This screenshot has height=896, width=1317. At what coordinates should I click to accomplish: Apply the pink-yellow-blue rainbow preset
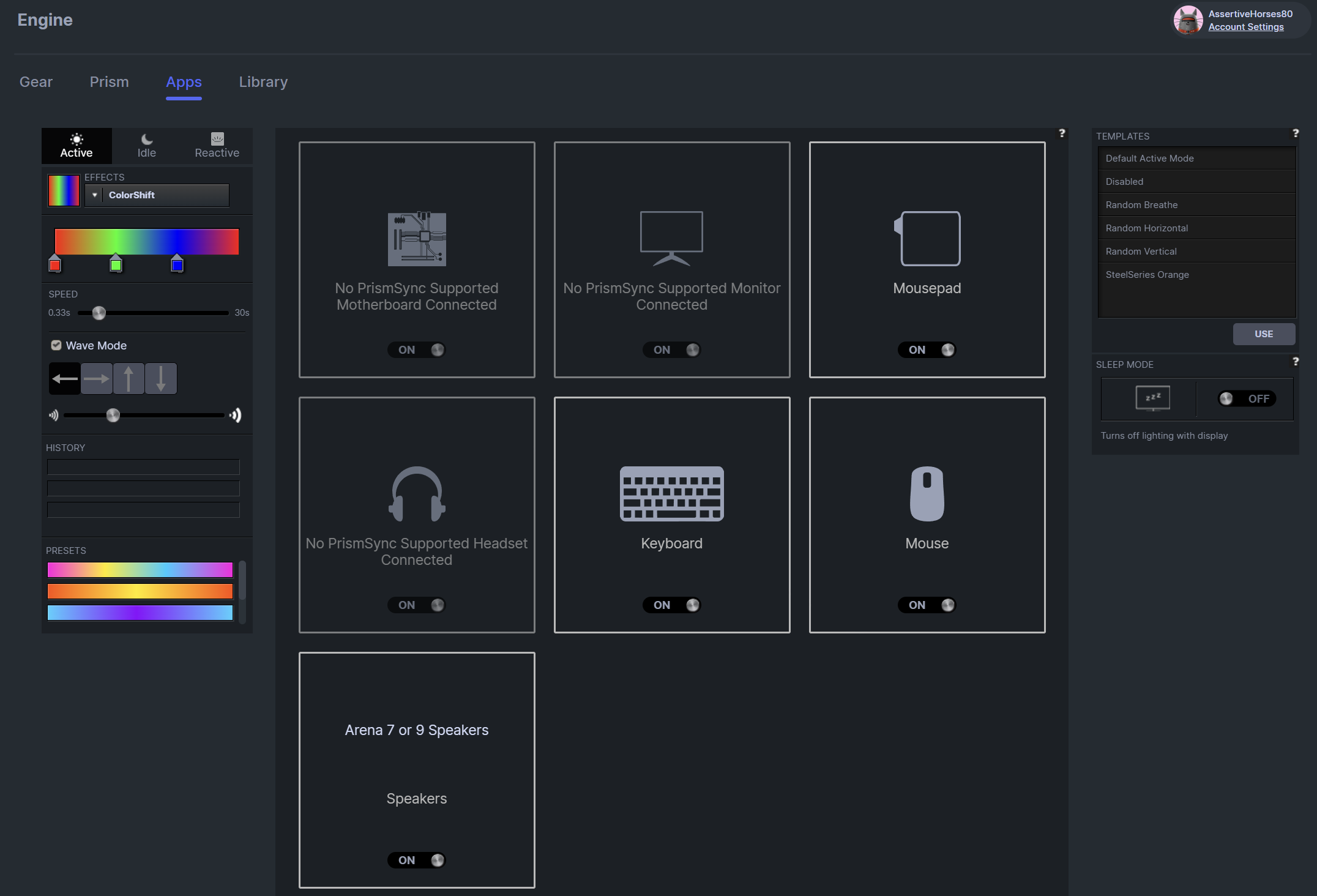(140, 570)
